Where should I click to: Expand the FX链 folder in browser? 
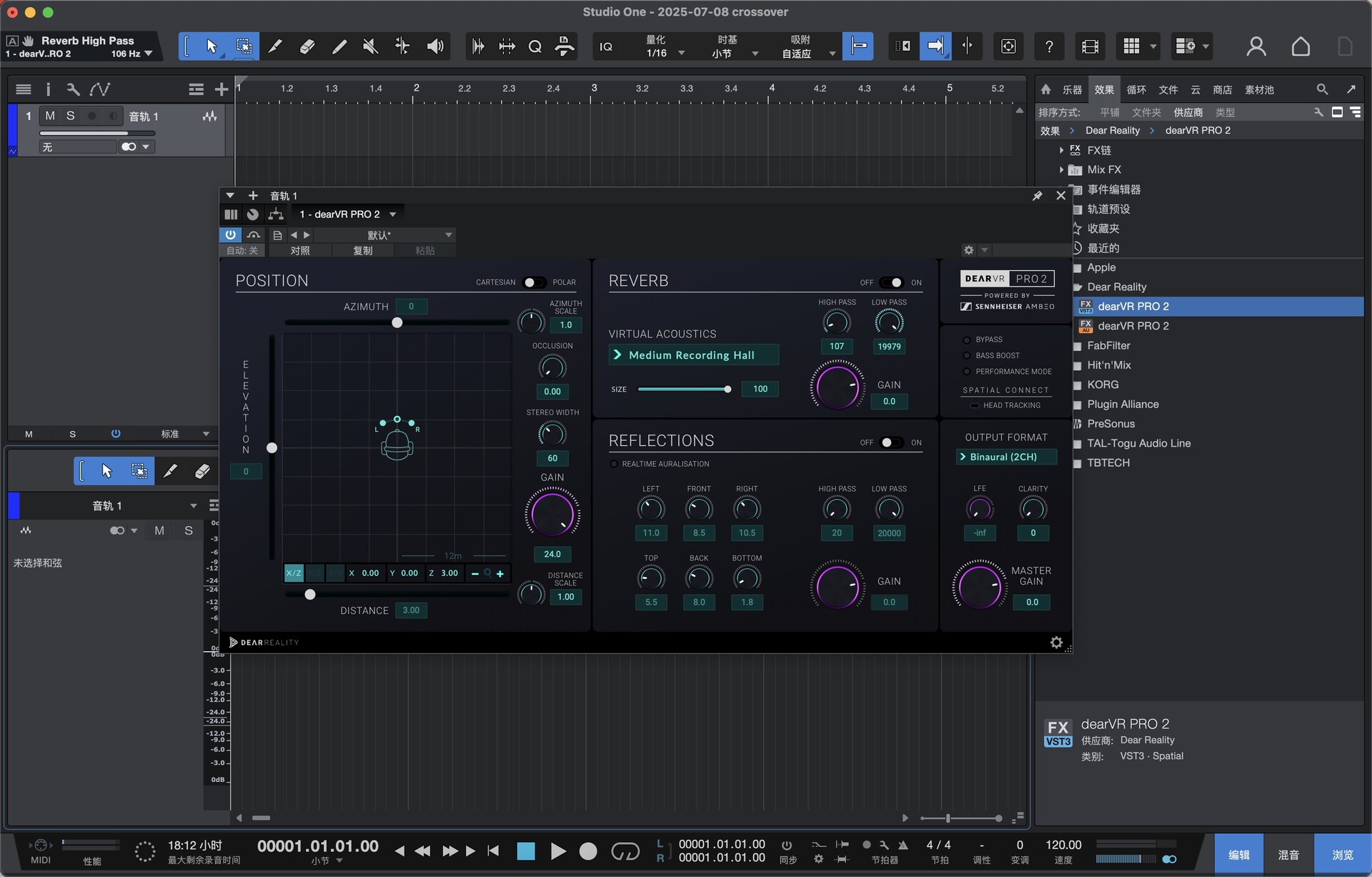click(x=1061, y=150)
